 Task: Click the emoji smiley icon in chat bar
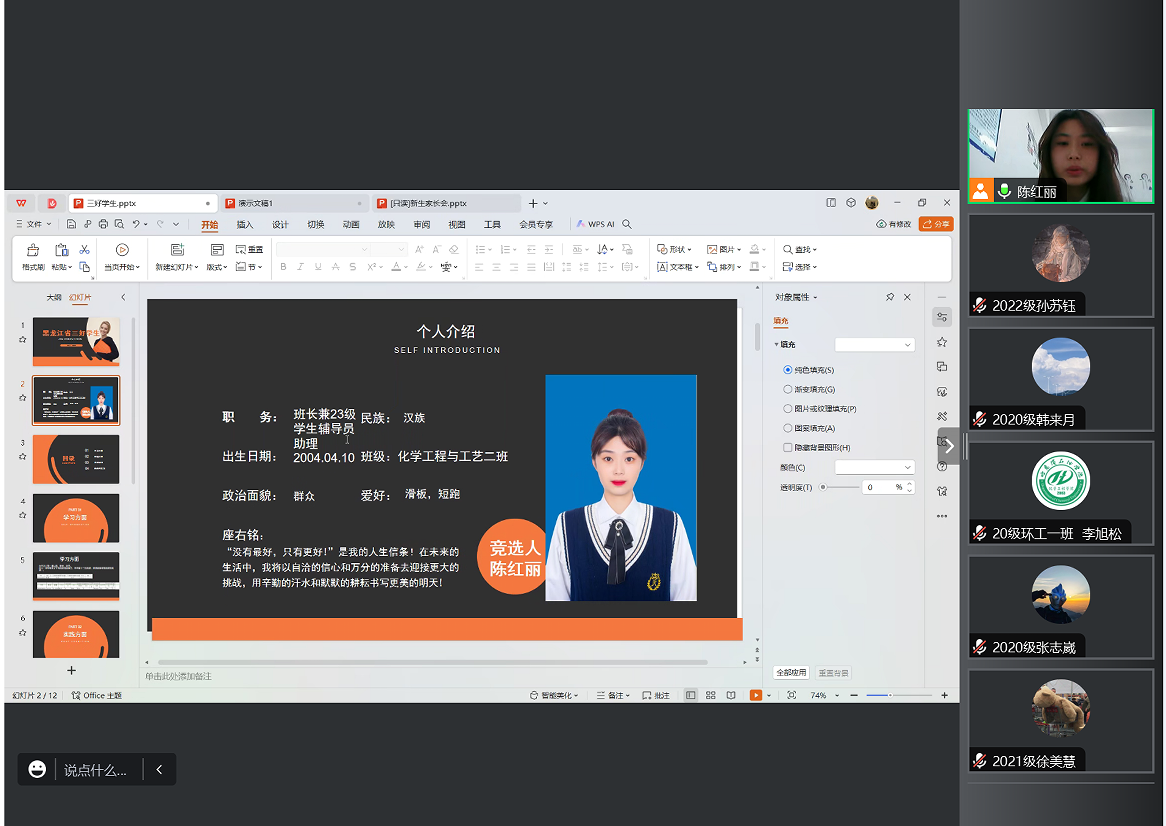click(x=37, y=769)
